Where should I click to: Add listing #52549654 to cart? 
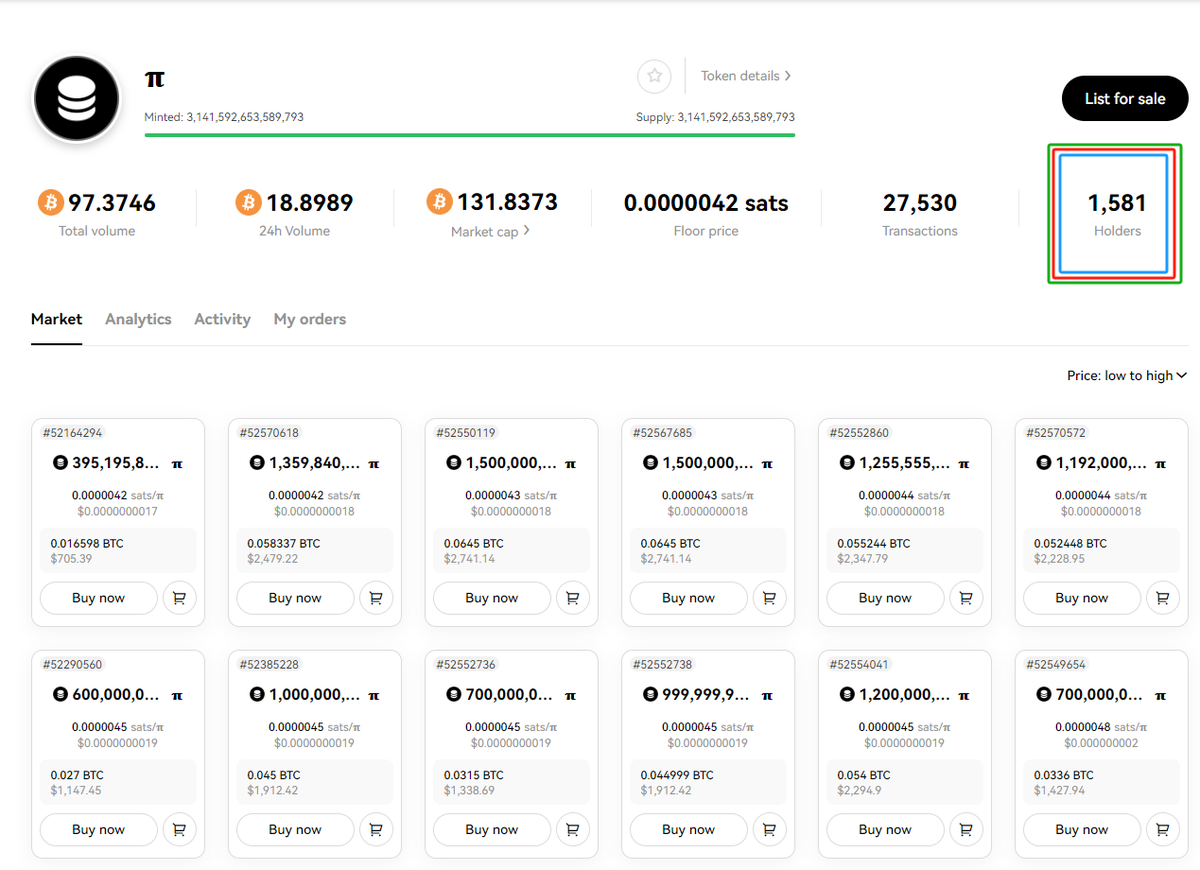tap(1162, 829)
